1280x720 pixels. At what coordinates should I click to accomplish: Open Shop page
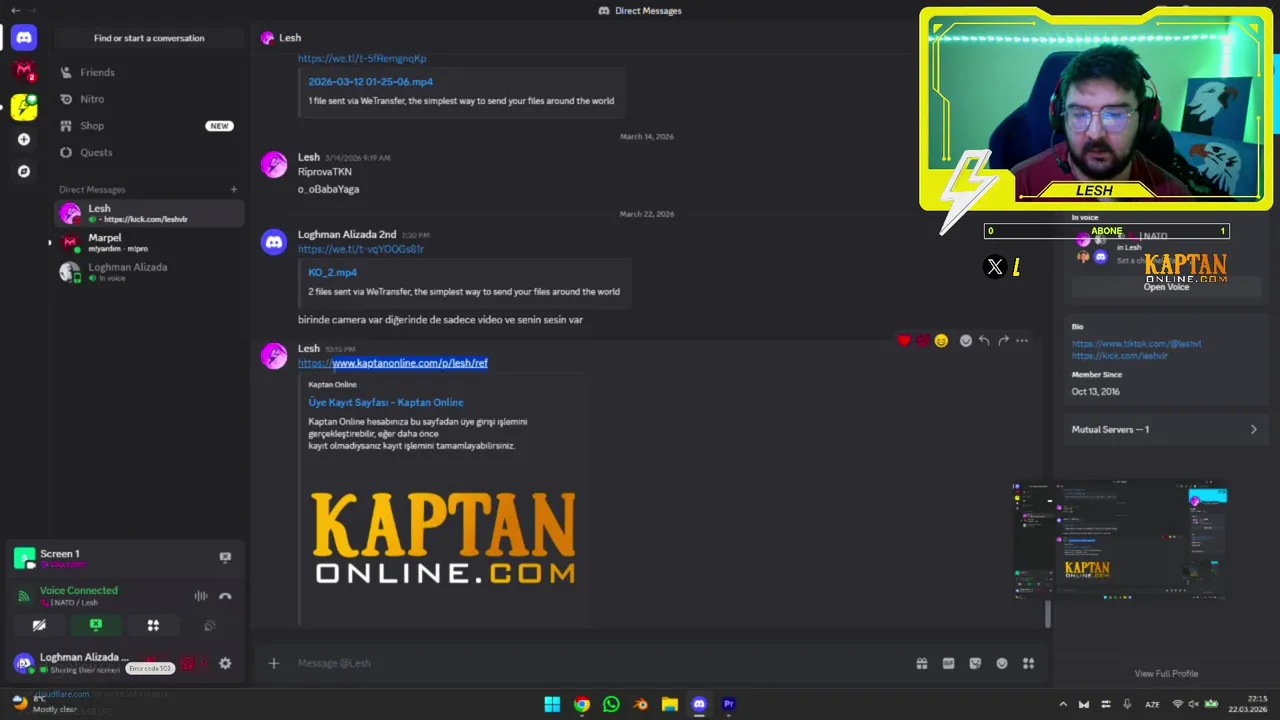click(148, 126)
